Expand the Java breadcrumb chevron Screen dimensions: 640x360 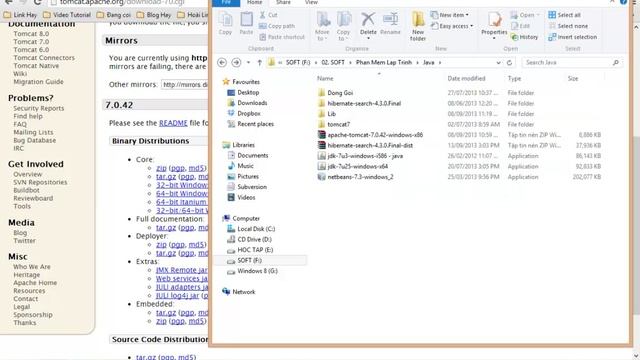coord(440,63)
